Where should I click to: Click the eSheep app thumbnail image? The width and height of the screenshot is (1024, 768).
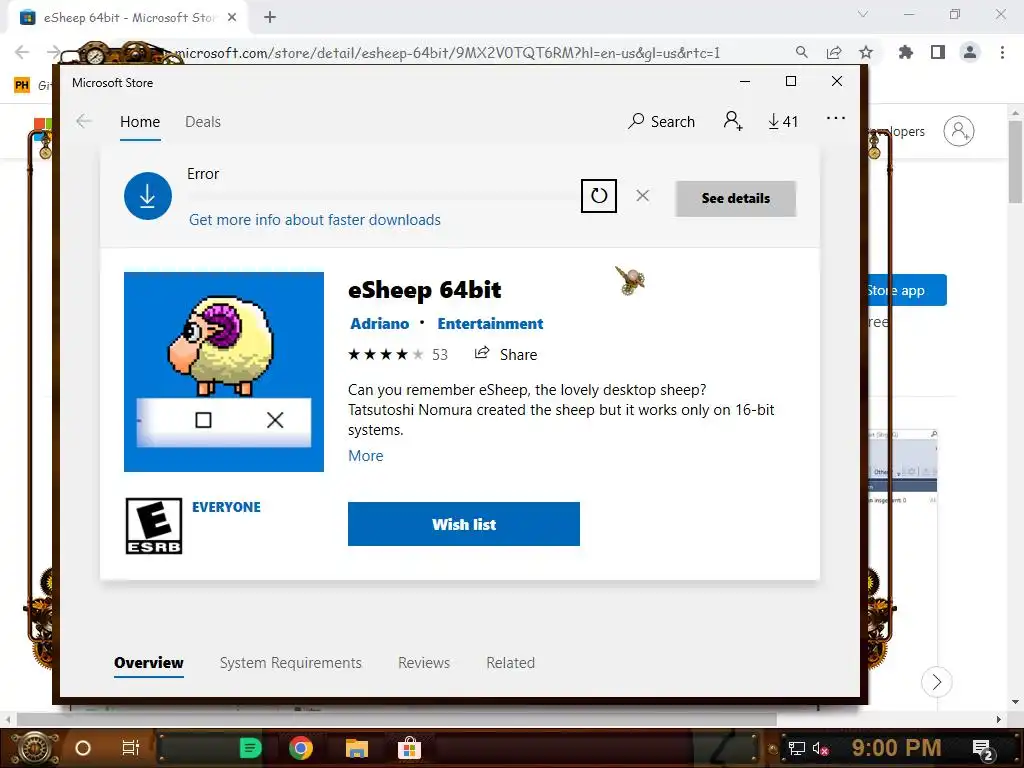pos(224,372)
